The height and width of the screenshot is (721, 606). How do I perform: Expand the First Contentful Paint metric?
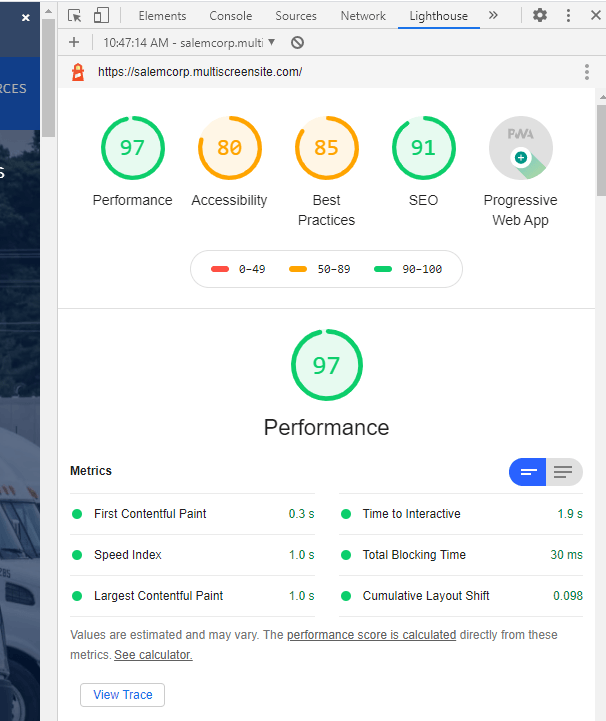[x=192, y=514]
